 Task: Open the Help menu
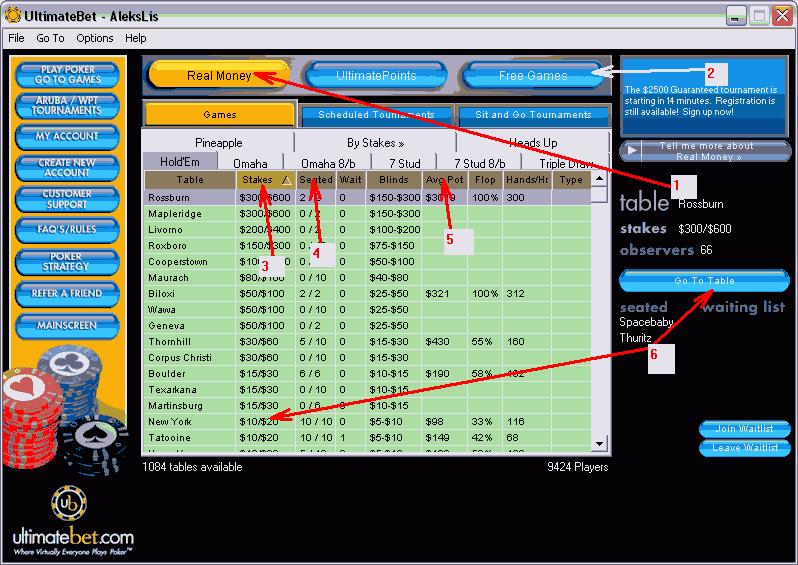136,38
